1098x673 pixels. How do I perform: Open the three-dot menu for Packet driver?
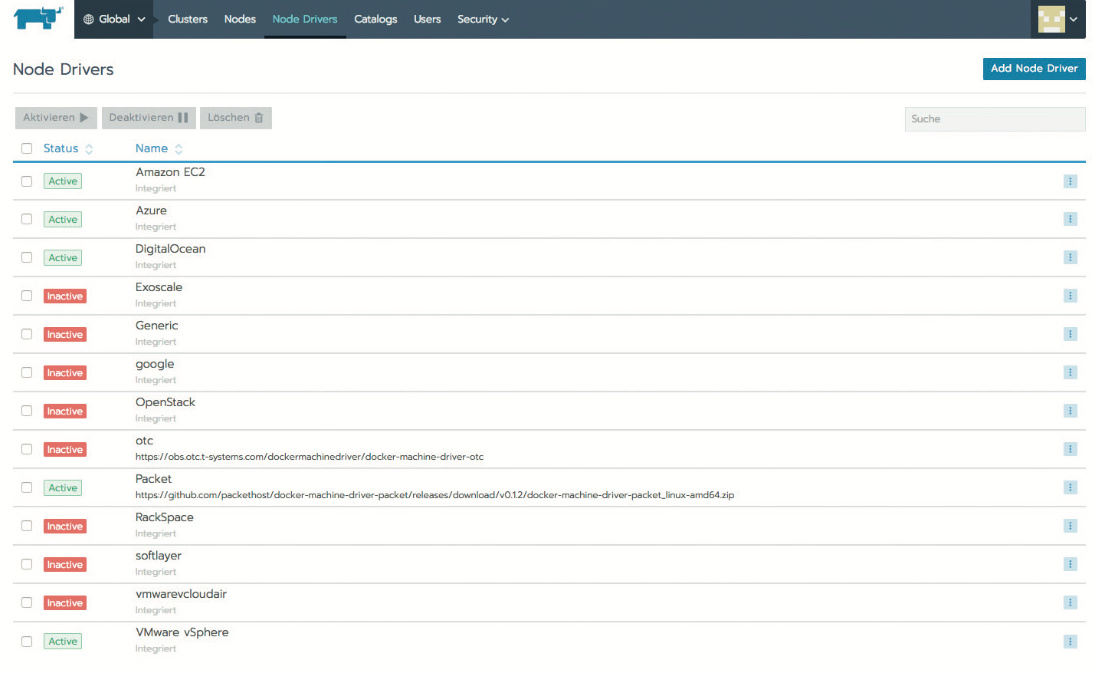click(x=1070, y=487)
